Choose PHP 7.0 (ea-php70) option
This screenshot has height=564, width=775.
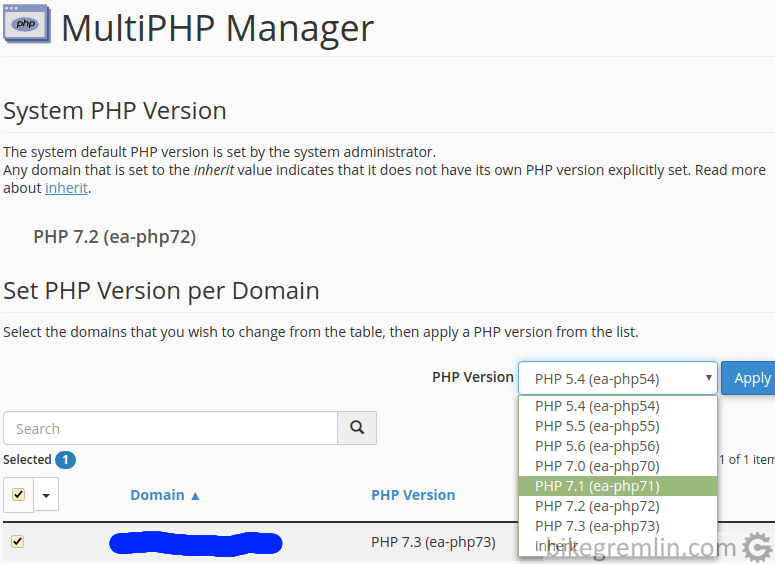tap(617, 466)
